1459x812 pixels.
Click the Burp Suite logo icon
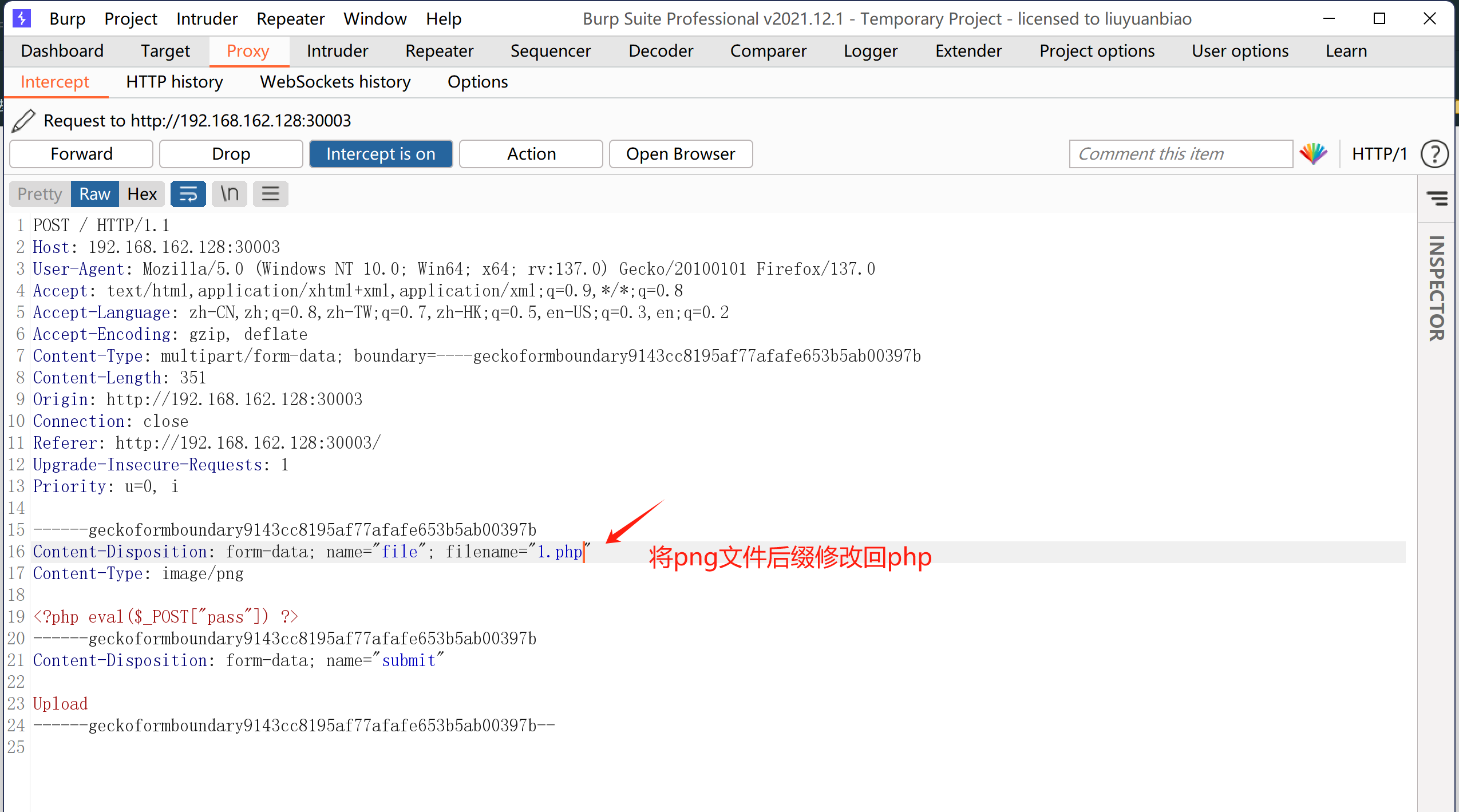tap(21, 18)
